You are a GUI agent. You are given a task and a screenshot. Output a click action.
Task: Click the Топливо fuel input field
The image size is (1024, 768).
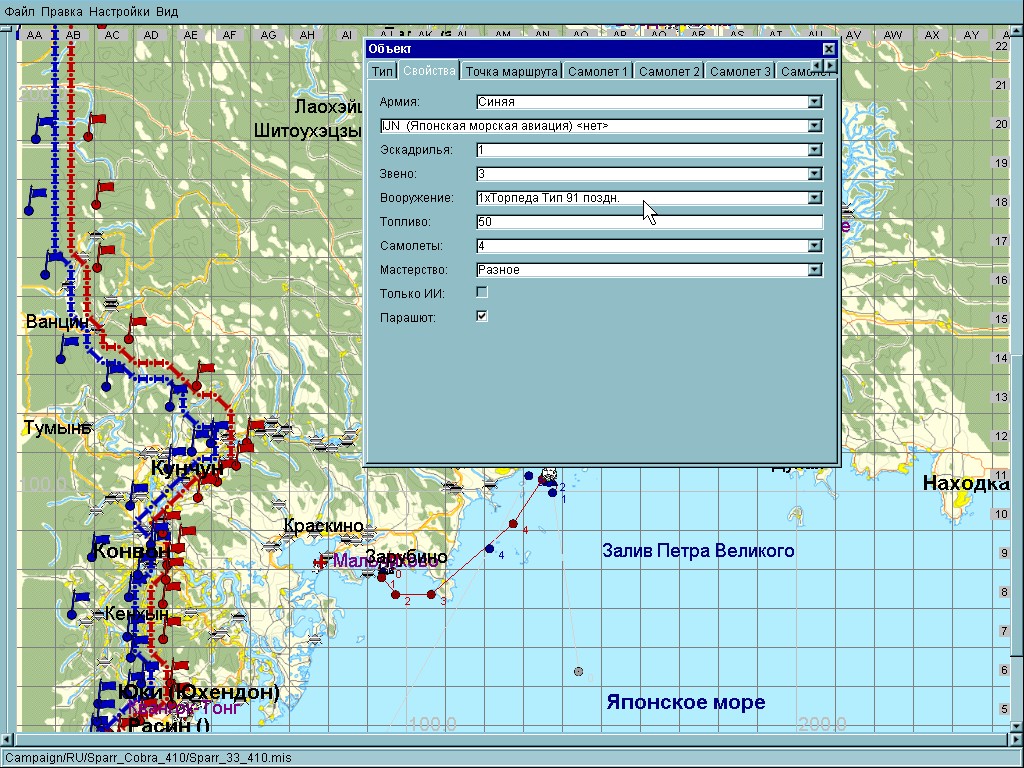point(649,222)
